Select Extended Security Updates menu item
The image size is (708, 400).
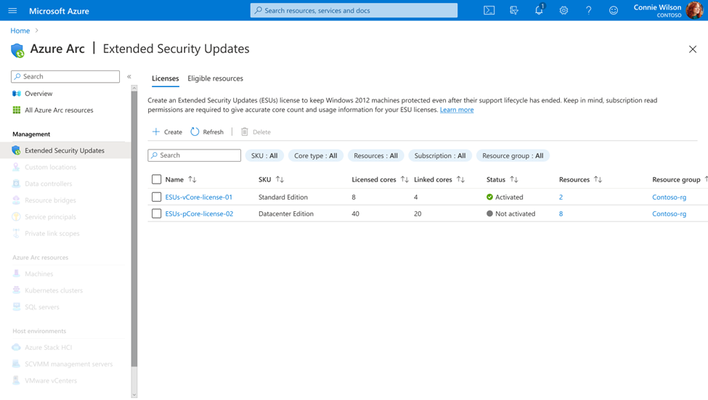[65, 150]
